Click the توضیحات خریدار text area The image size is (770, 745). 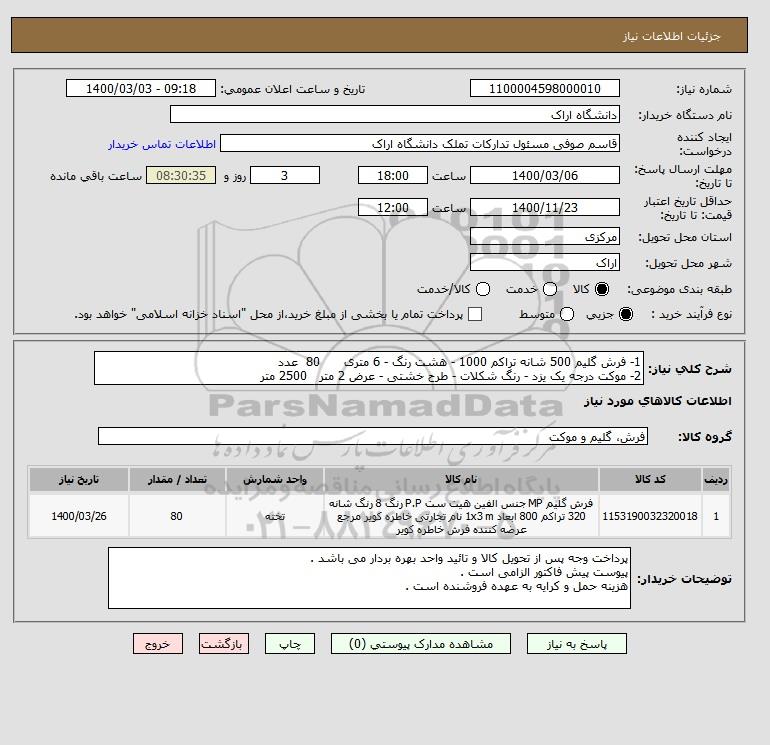tap(369, 578)
